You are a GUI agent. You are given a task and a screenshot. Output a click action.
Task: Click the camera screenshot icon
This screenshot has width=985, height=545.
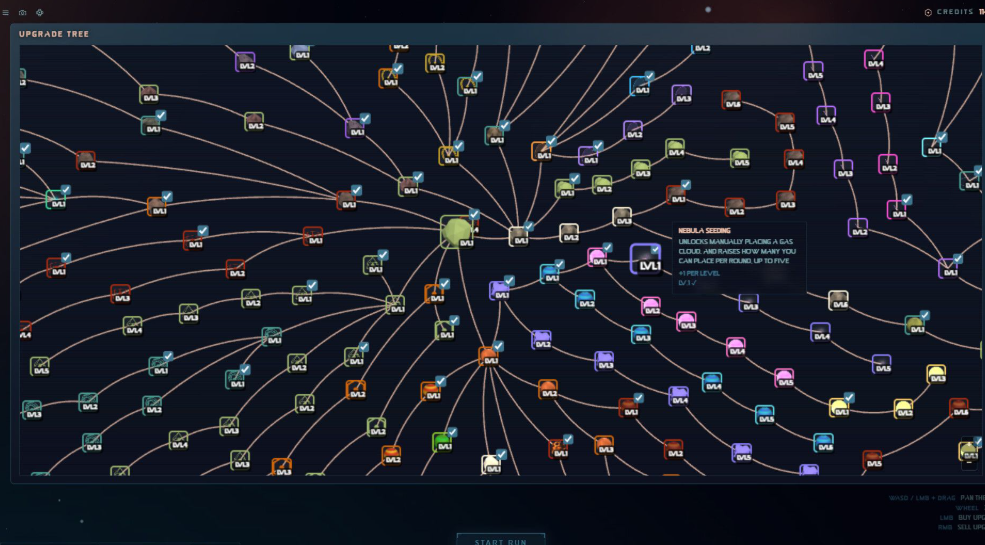coord(23,13)
